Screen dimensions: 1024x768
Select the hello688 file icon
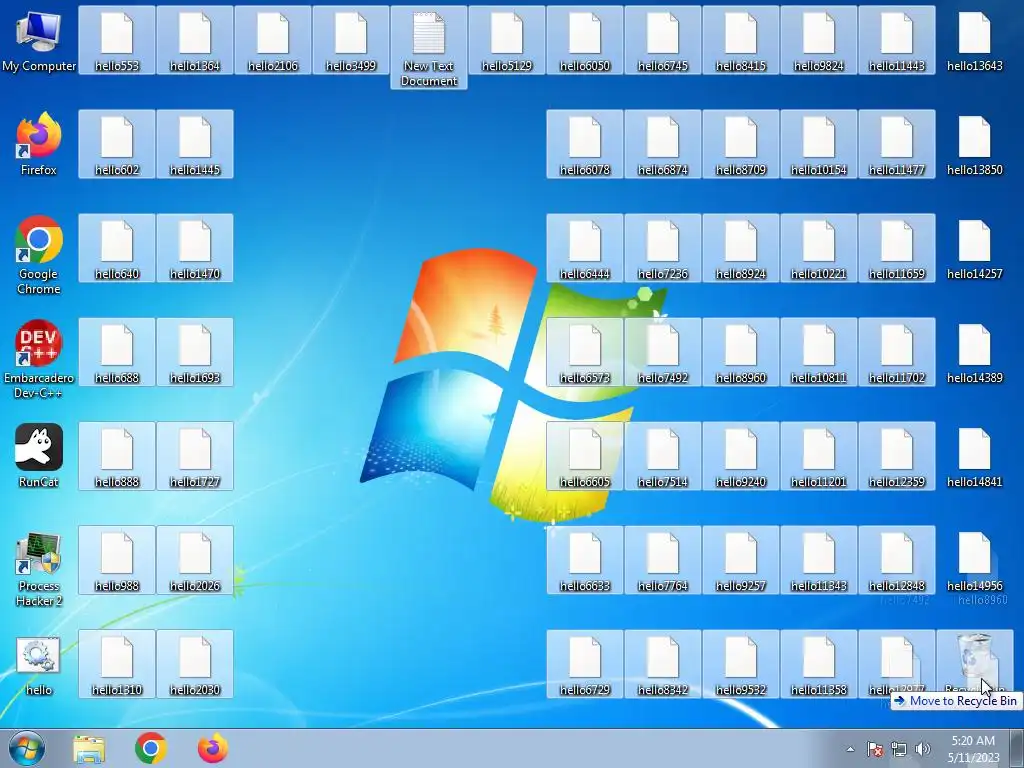pyautogui.click(x=117, y=352)
